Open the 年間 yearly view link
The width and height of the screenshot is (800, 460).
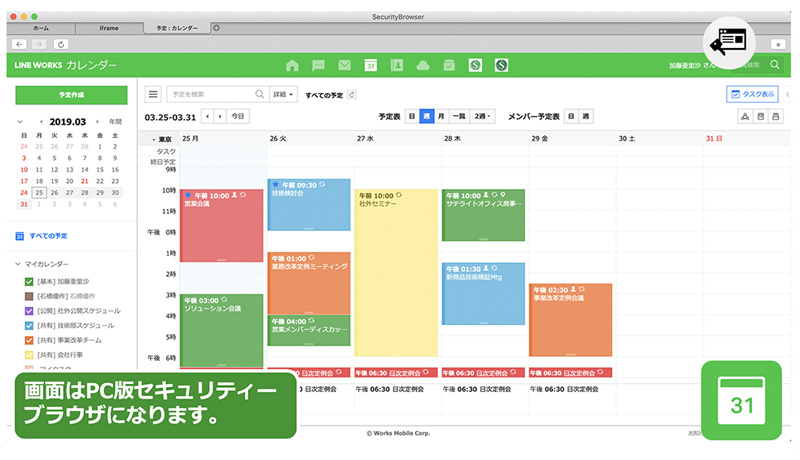pyautogui.click(x=115, y=122)
